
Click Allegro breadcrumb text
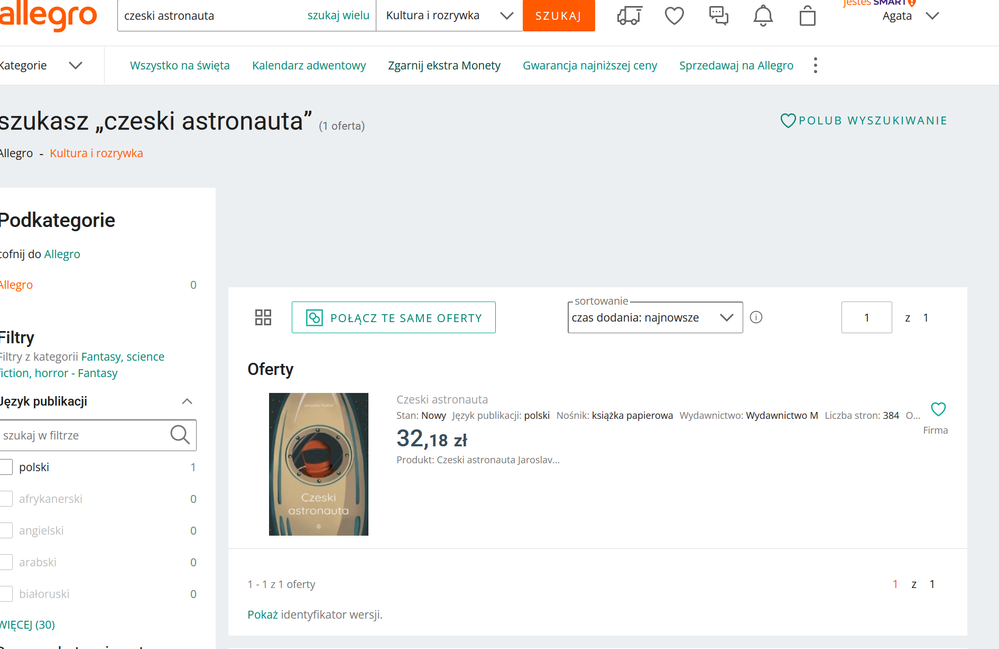click(17, 153)
